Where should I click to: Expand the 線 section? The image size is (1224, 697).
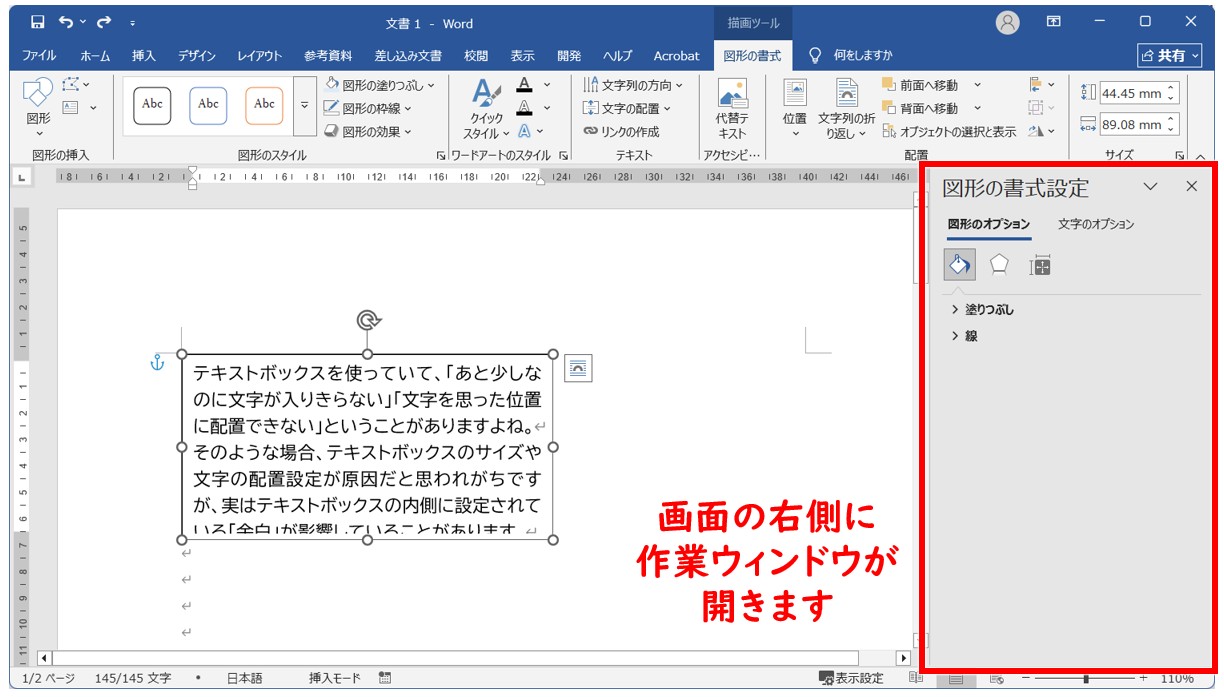click(x=964, y=337)
